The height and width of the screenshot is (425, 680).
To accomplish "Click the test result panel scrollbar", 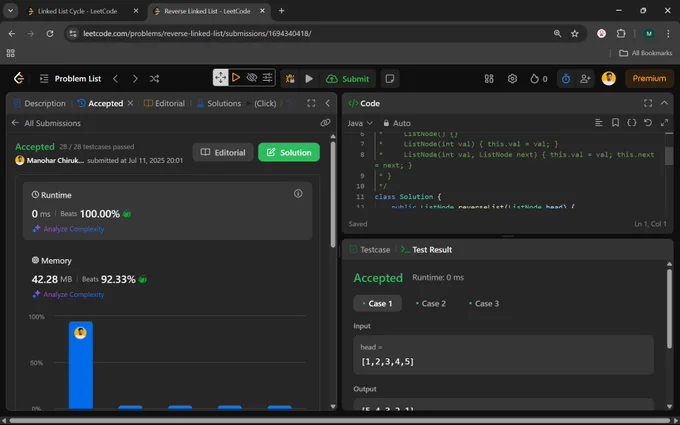I will pyautogui.click(x=669, y=308).
